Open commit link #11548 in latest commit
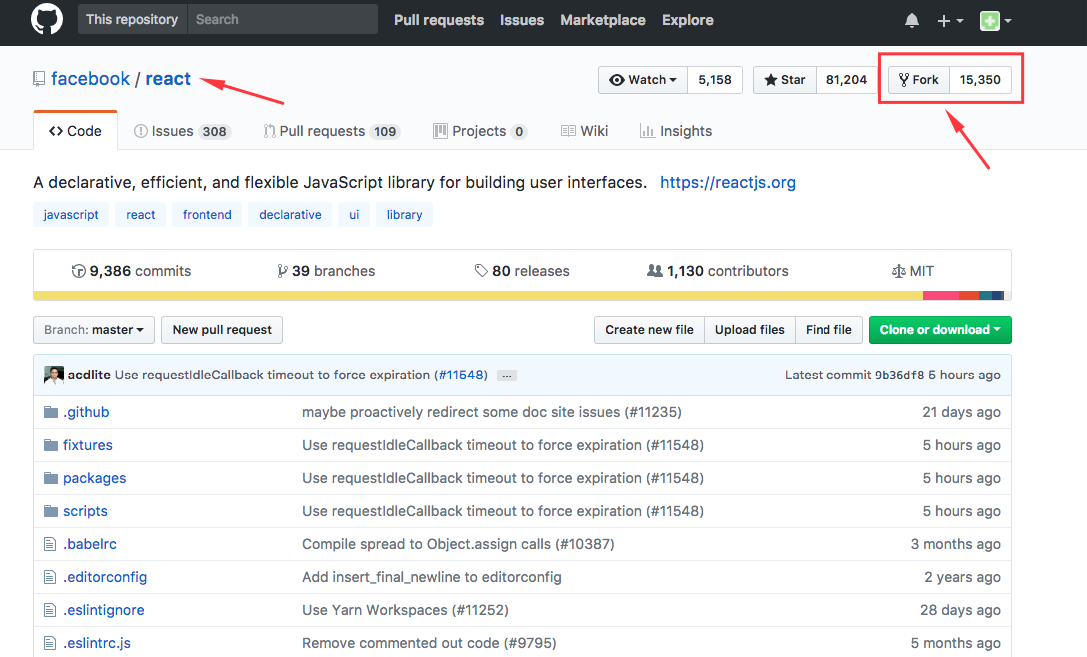 460,375
